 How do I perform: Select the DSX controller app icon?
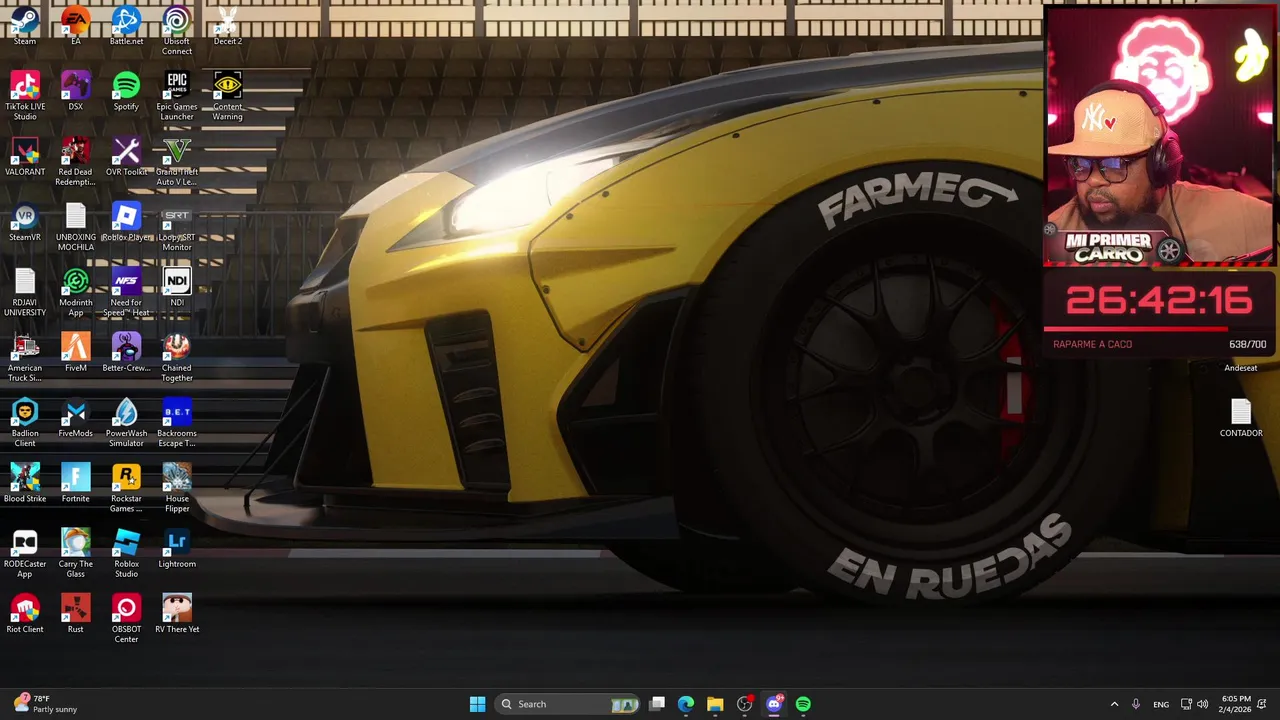coord(75,91)
